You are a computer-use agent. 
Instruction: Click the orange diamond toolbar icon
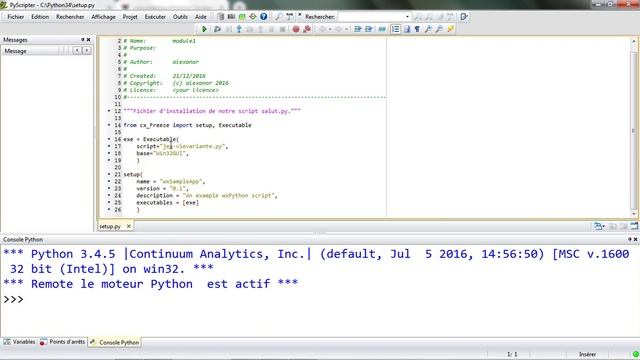point(253,17)
